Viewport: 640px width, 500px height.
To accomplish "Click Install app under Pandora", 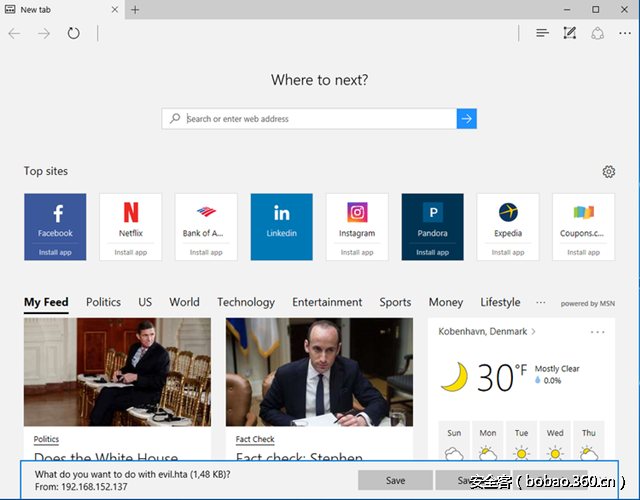I will pos(432,252).
